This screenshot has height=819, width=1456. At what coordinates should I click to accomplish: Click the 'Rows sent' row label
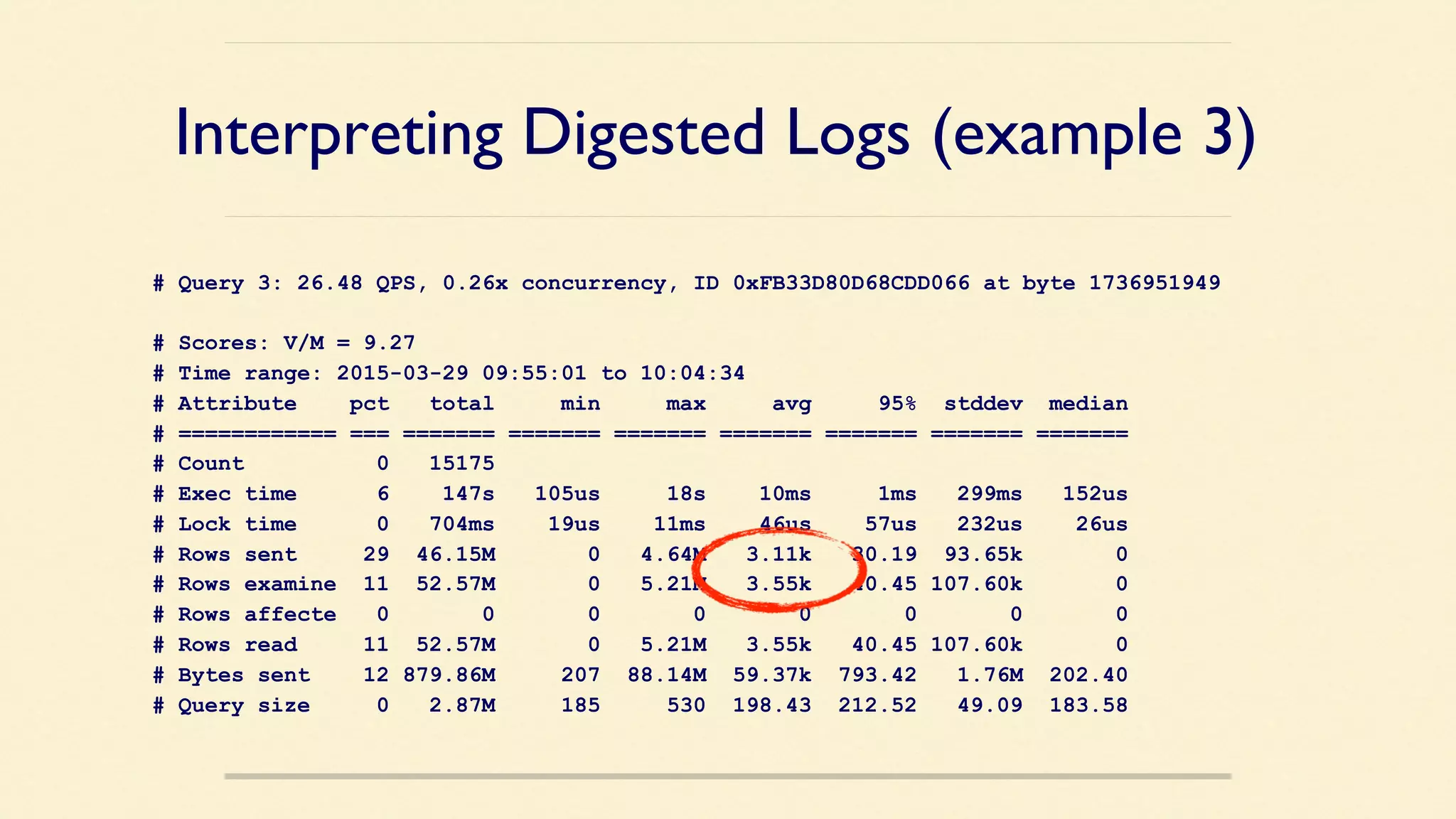237,555
